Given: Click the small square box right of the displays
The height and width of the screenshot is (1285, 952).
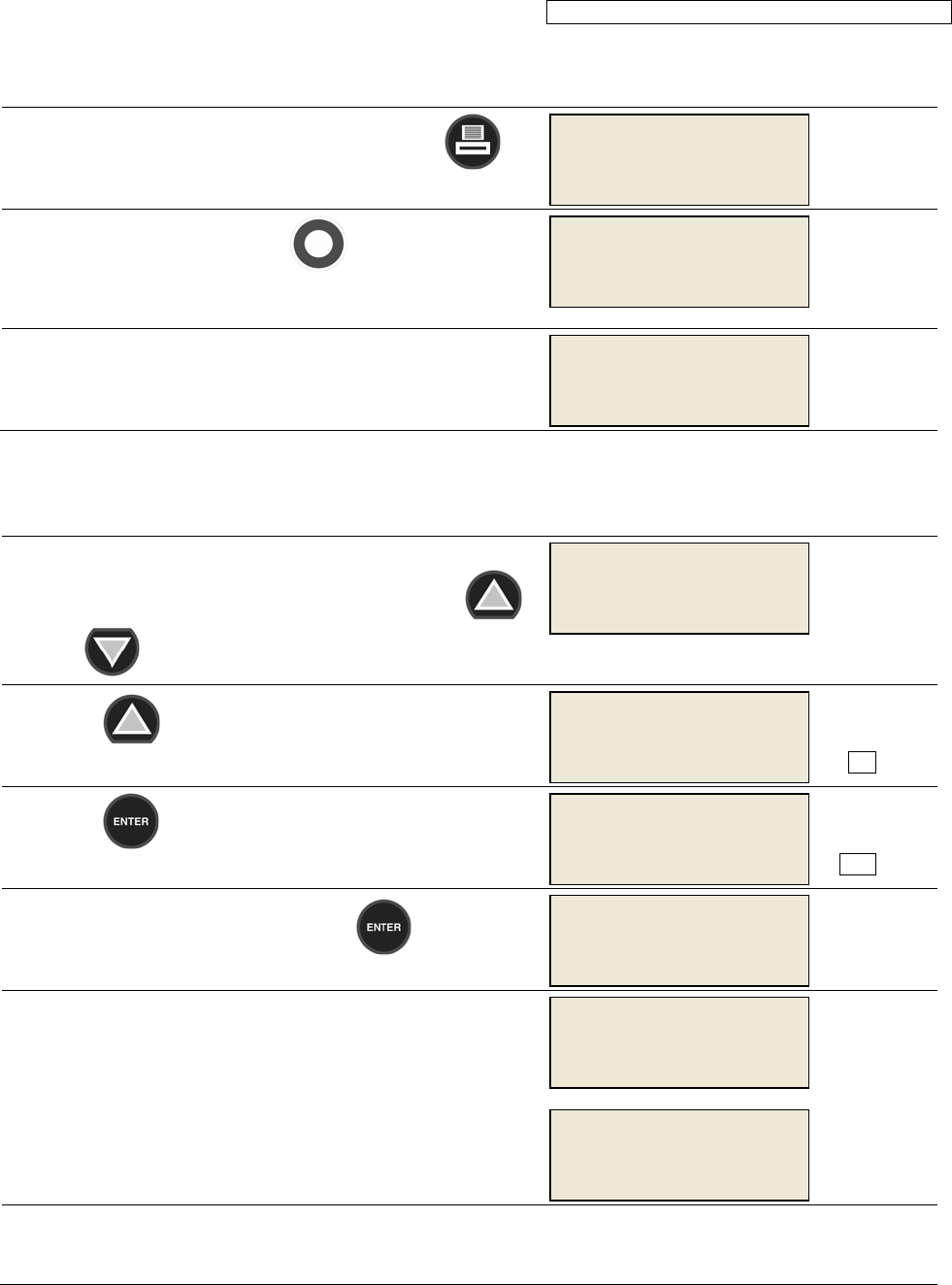Looking at the screenshot, I should pos(862,762).
